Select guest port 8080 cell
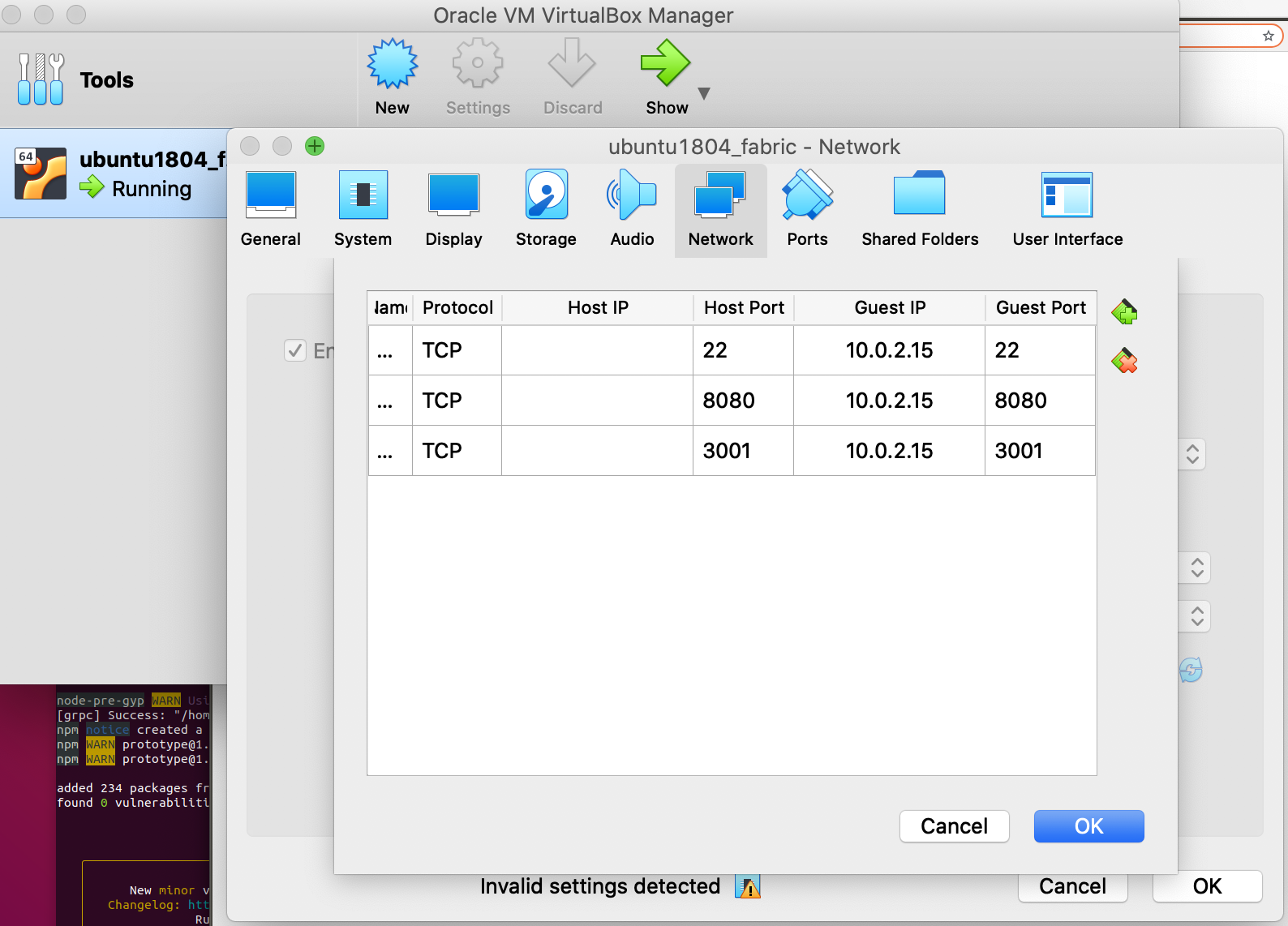This screenshot has width=1288, height=926. click(x=1041, y=401)
